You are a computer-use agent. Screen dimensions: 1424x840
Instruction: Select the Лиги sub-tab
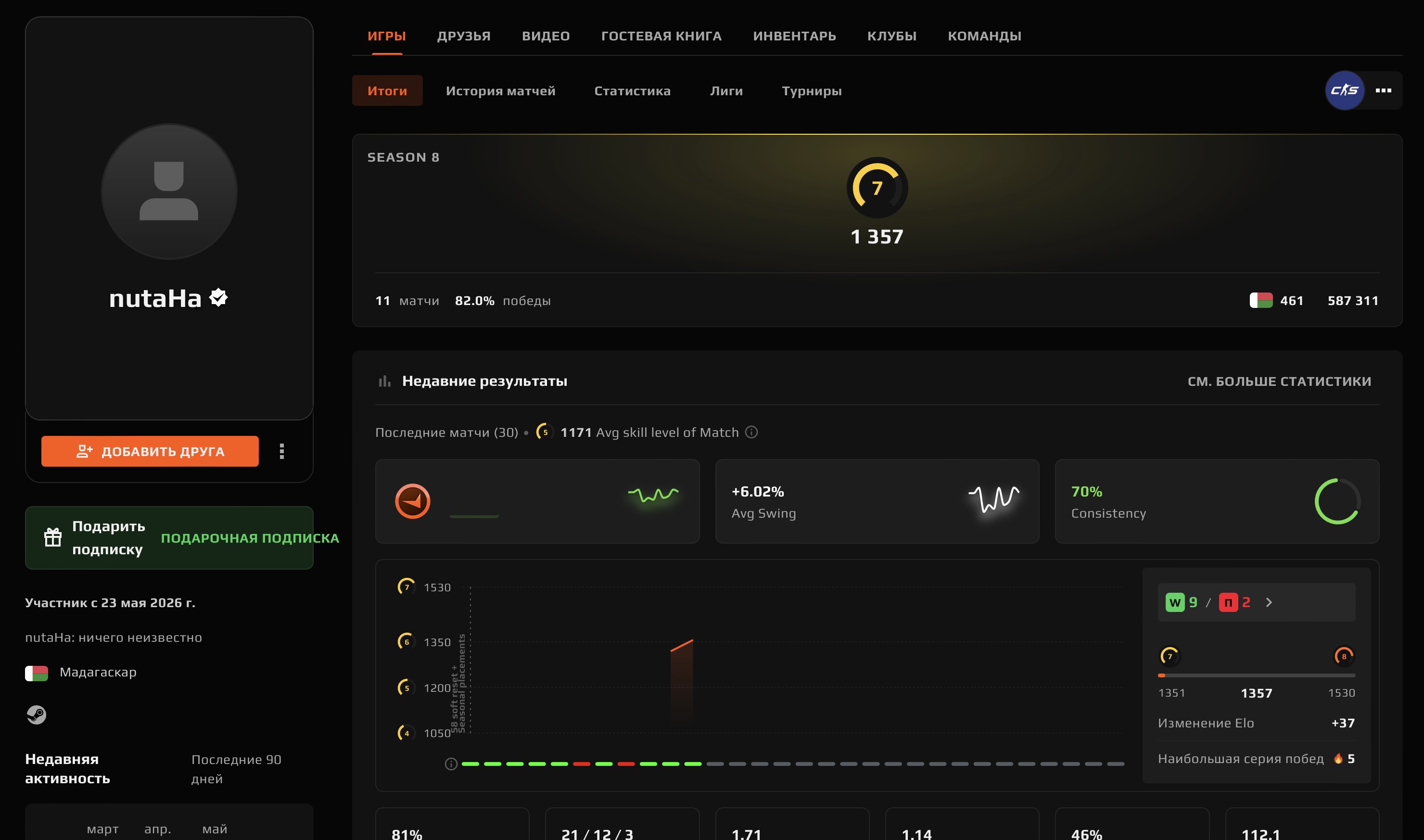click(x=726, y=90)
